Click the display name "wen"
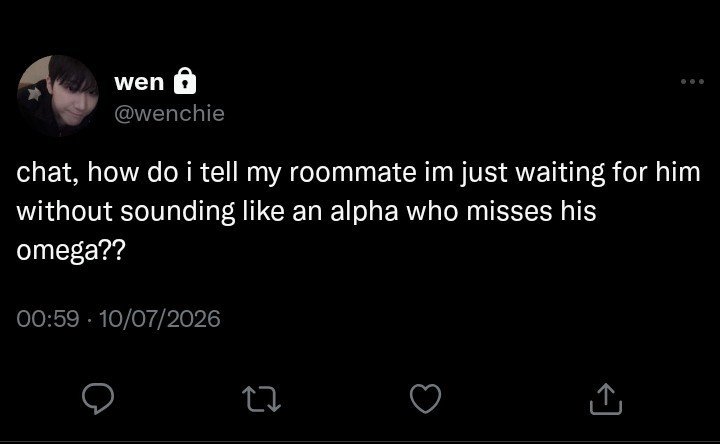 pos(139,83)
